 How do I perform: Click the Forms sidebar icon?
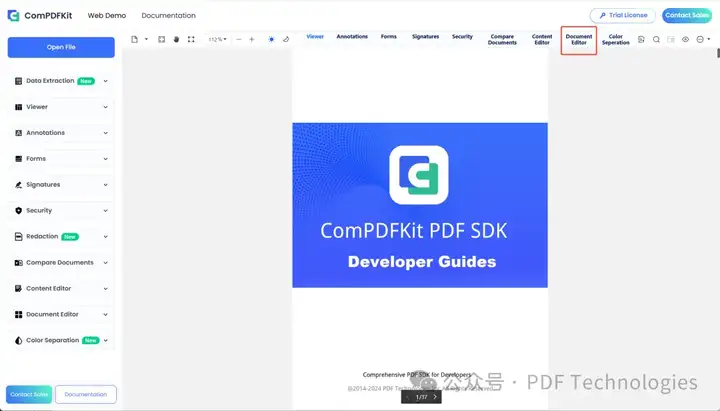(x=18, y=159)
